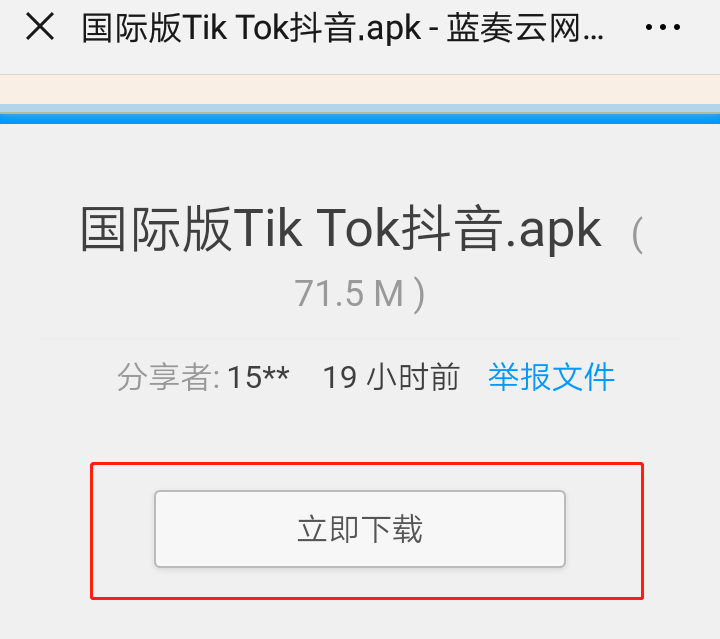
Task: Select the page title in the header bar
Action: click(x=343, y=28)
